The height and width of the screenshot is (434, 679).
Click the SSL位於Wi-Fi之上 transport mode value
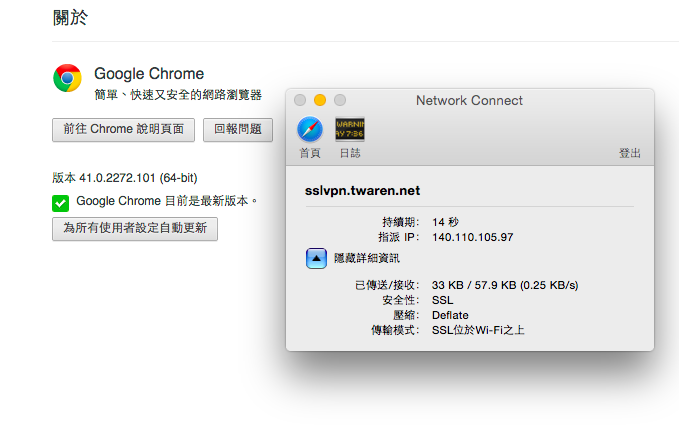(x=478, y=329)
